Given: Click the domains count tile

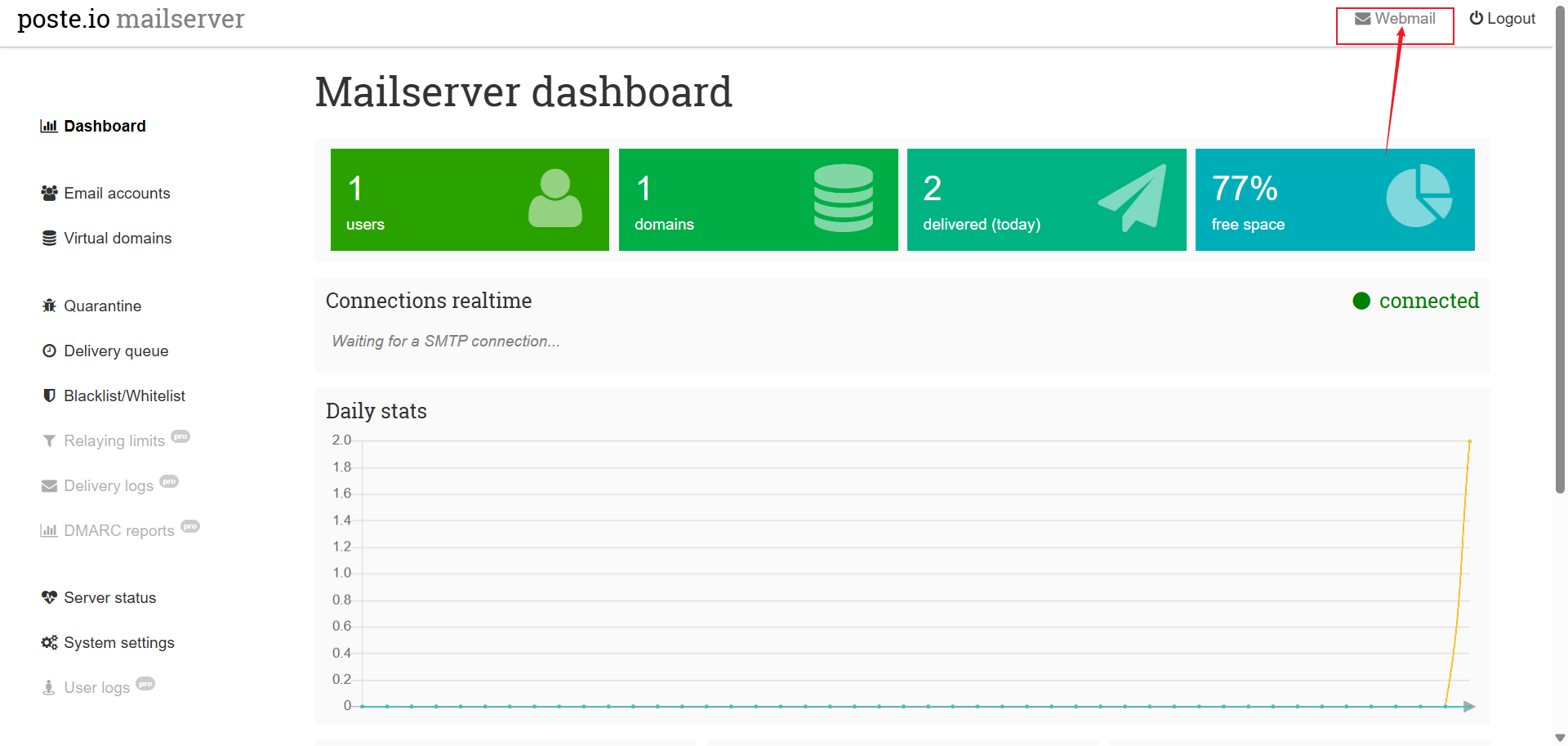Looking at the screenshot, I should pos(758,199).
